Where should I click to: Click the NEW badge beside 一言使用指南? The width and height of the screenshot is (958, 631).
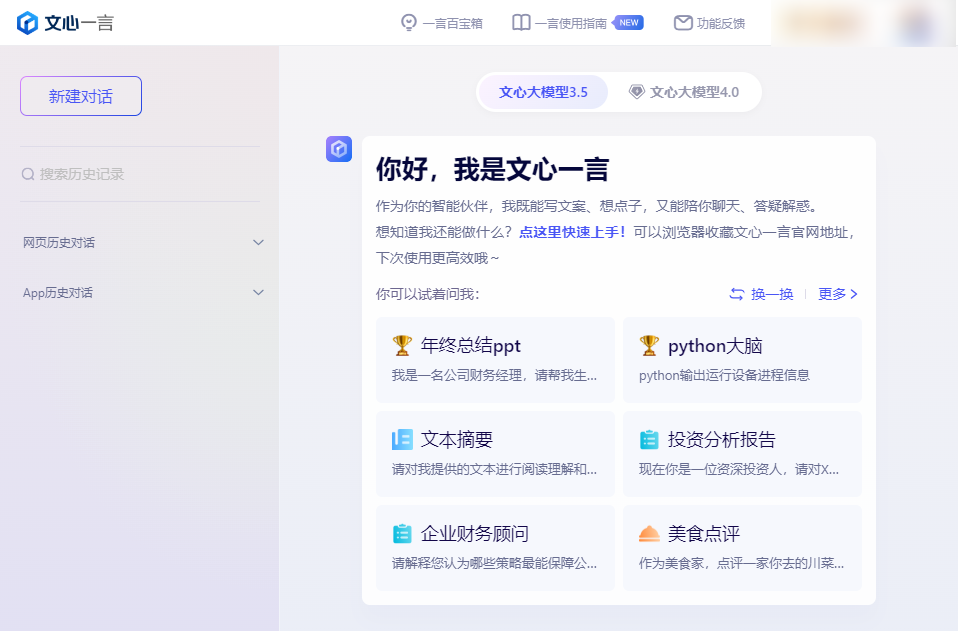pos(629,23)
